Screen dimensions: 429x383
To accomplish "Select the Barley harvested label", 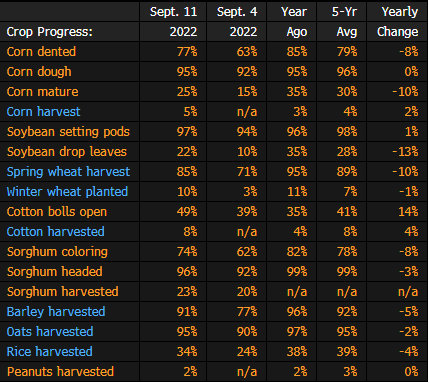I will [56, 312].
